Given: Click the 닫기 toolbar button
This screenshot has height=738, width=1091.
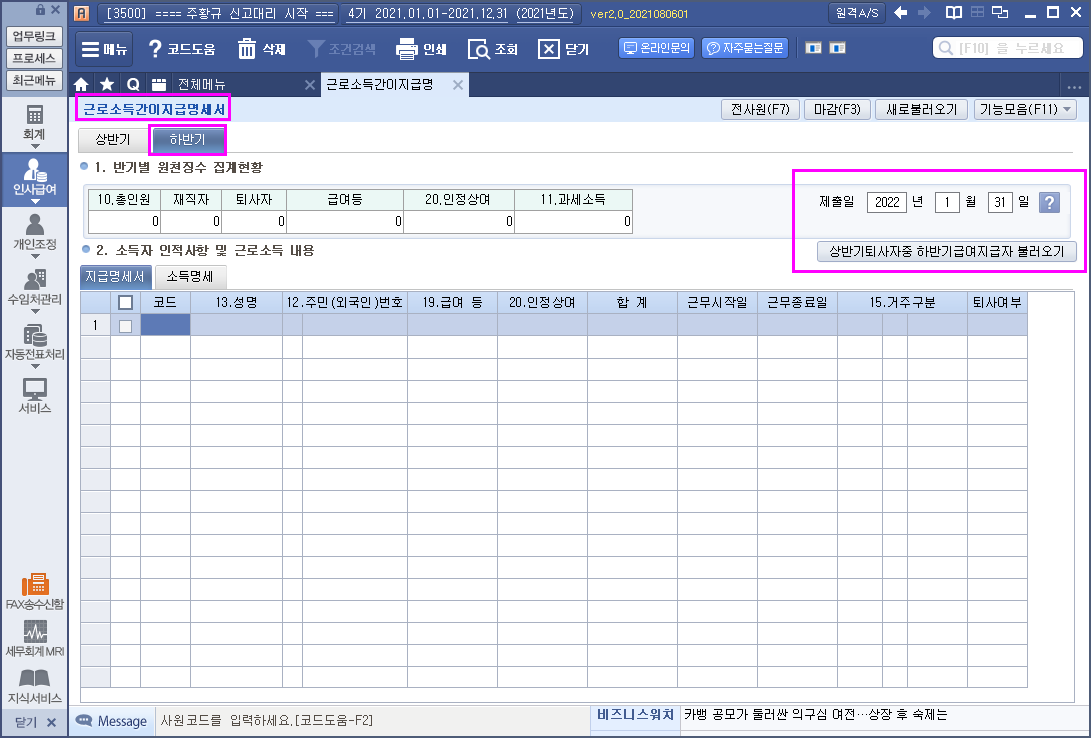Looking at the screenshot, I should [x=564, y=49].
